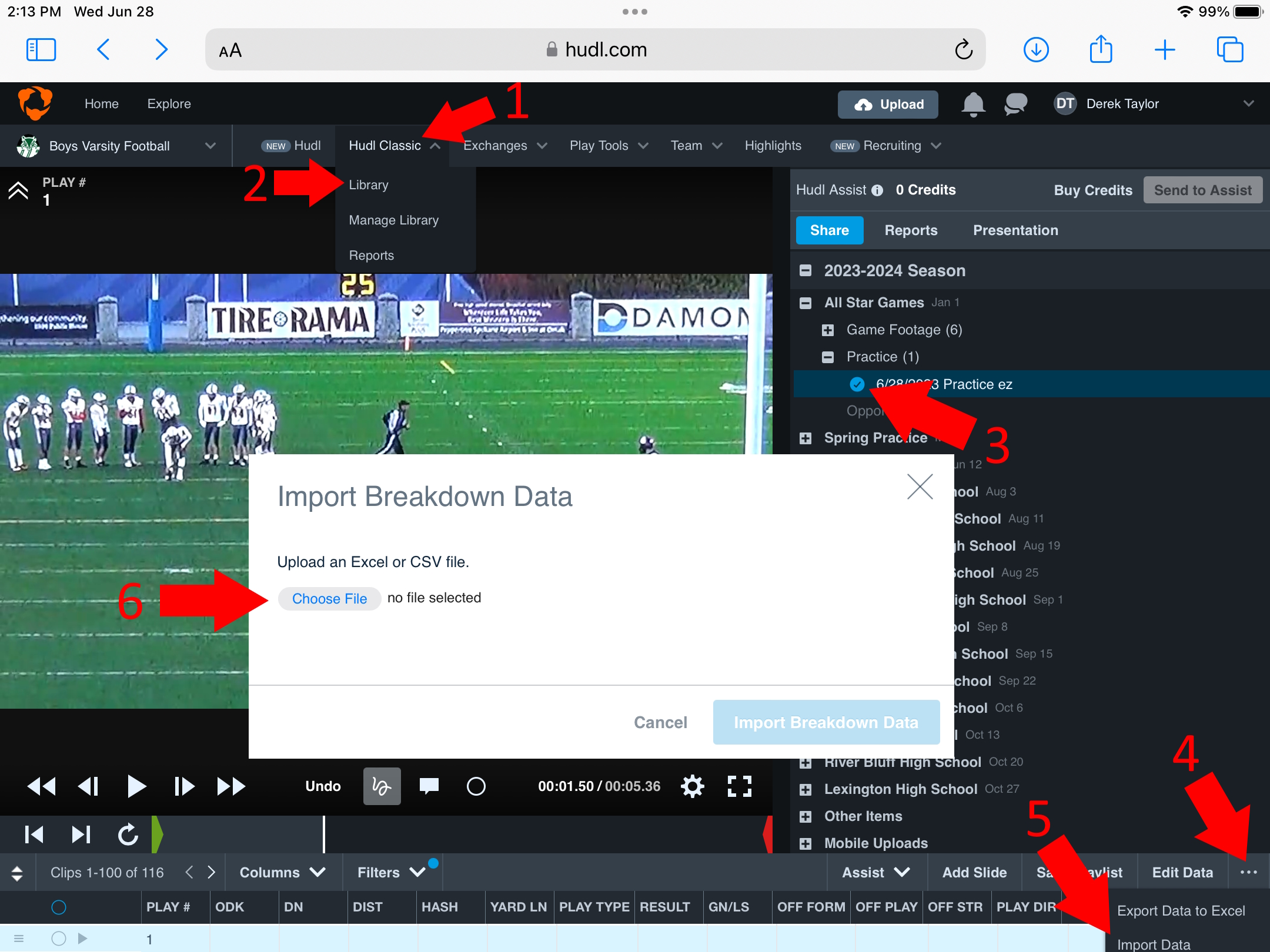The width and height of the screenshot is (1270, 952).
Task: Click the Upload button
Action: click(x=888, y=105)
